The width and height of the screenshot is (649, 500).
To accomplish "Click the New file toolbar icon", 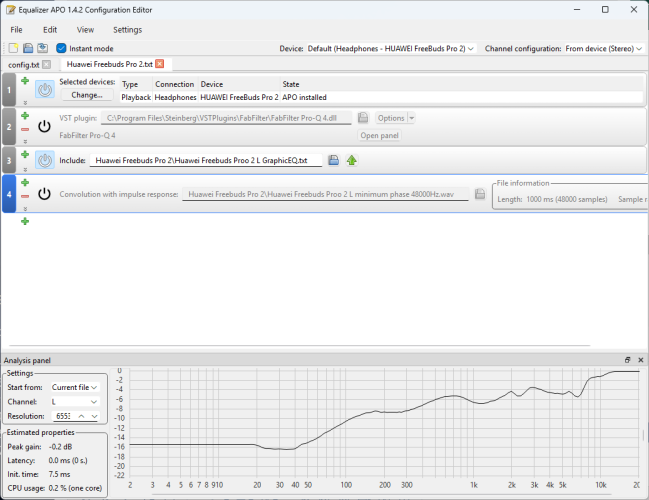I will [13, 48].
